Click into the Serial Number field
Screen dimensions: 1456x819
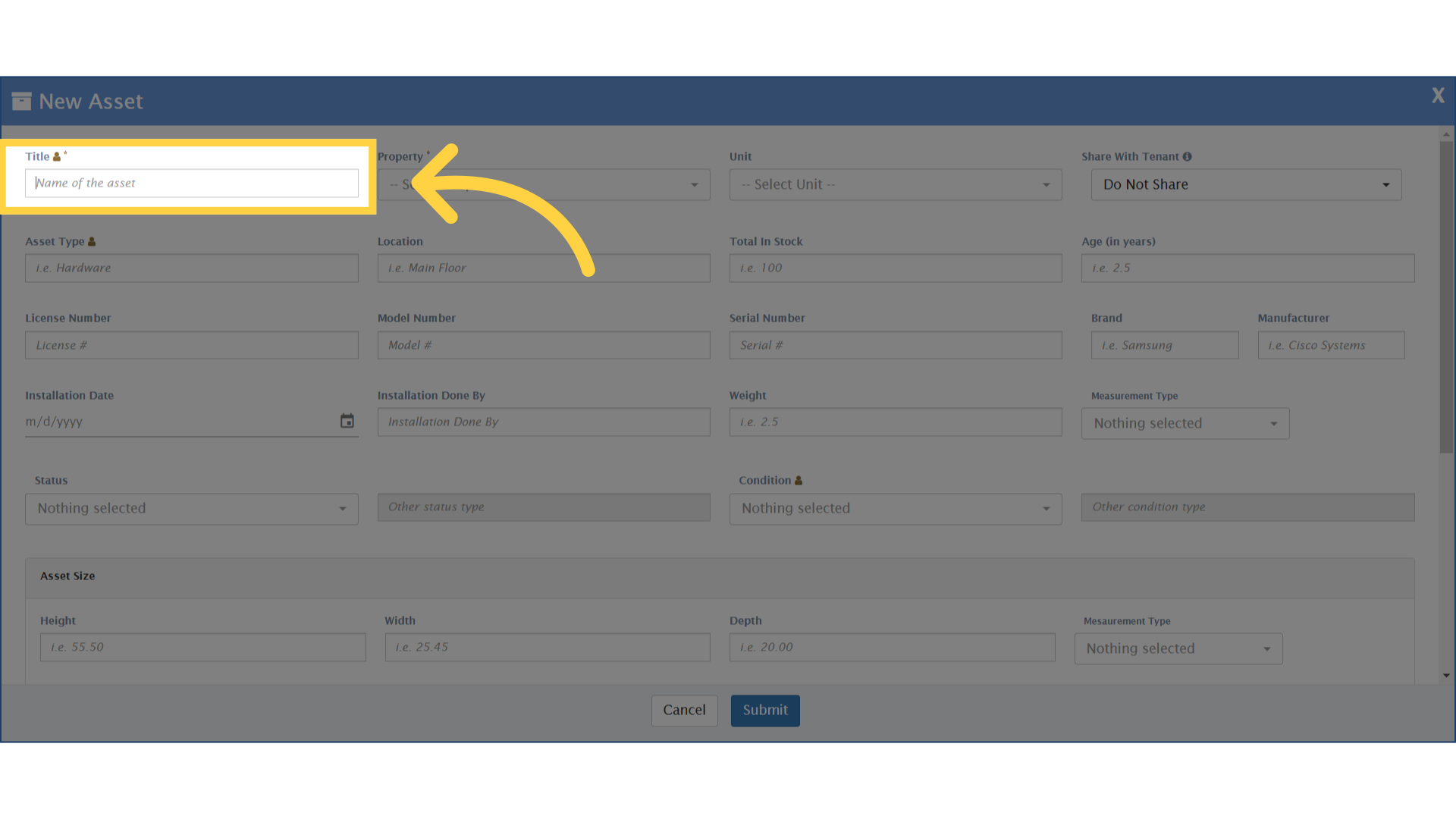pos(895,345)
